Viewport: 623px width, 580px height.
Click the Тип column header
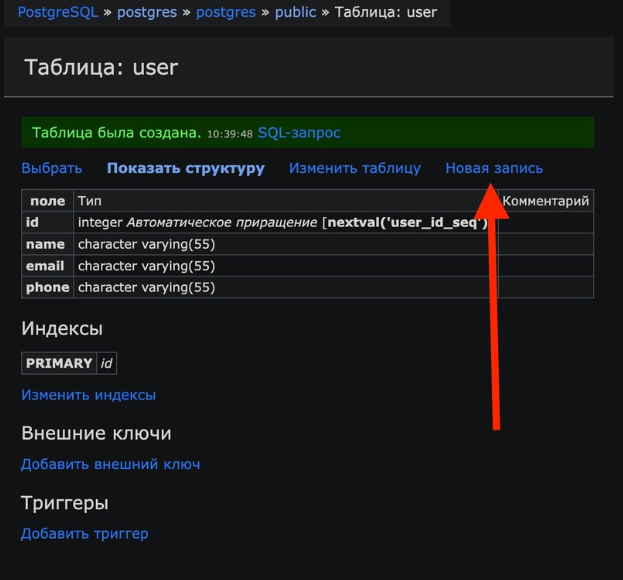click(90, 201)
